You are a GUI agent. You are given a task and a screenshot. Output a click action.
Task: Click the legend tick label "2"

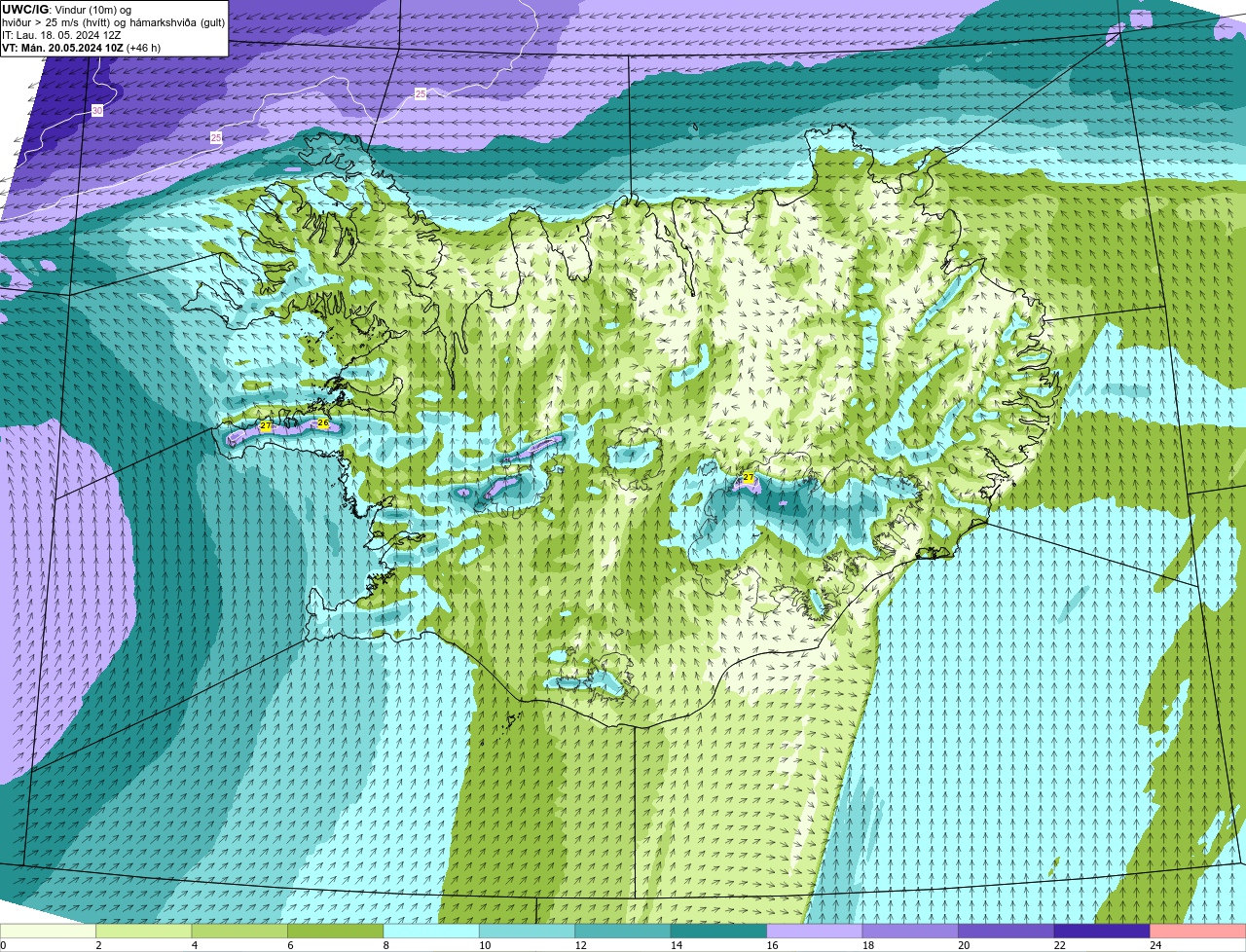[98, 945]
